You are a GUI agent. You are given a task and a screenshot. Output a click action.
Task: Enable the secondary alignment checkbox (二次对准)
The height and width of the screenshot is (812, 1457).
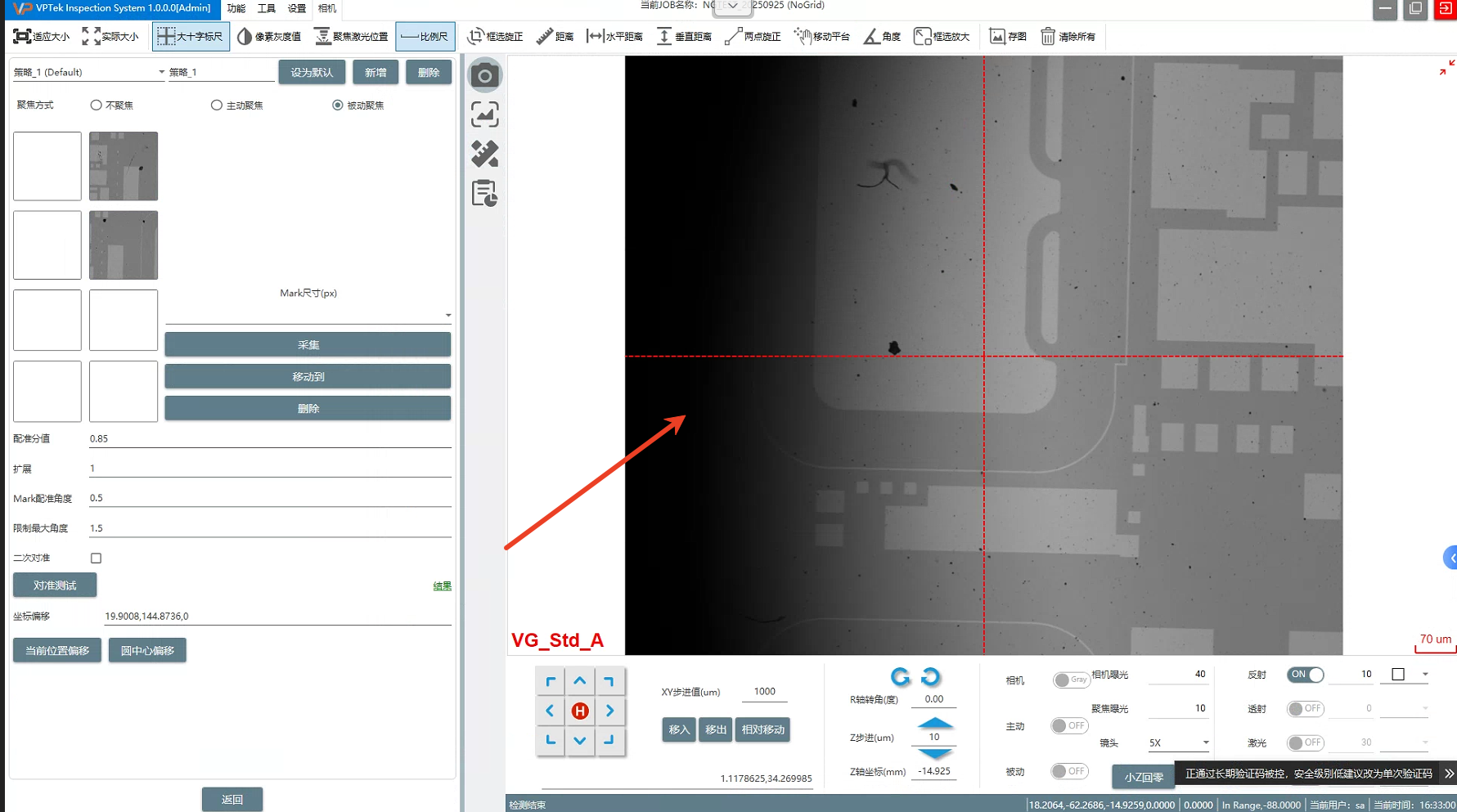(97, 559)
